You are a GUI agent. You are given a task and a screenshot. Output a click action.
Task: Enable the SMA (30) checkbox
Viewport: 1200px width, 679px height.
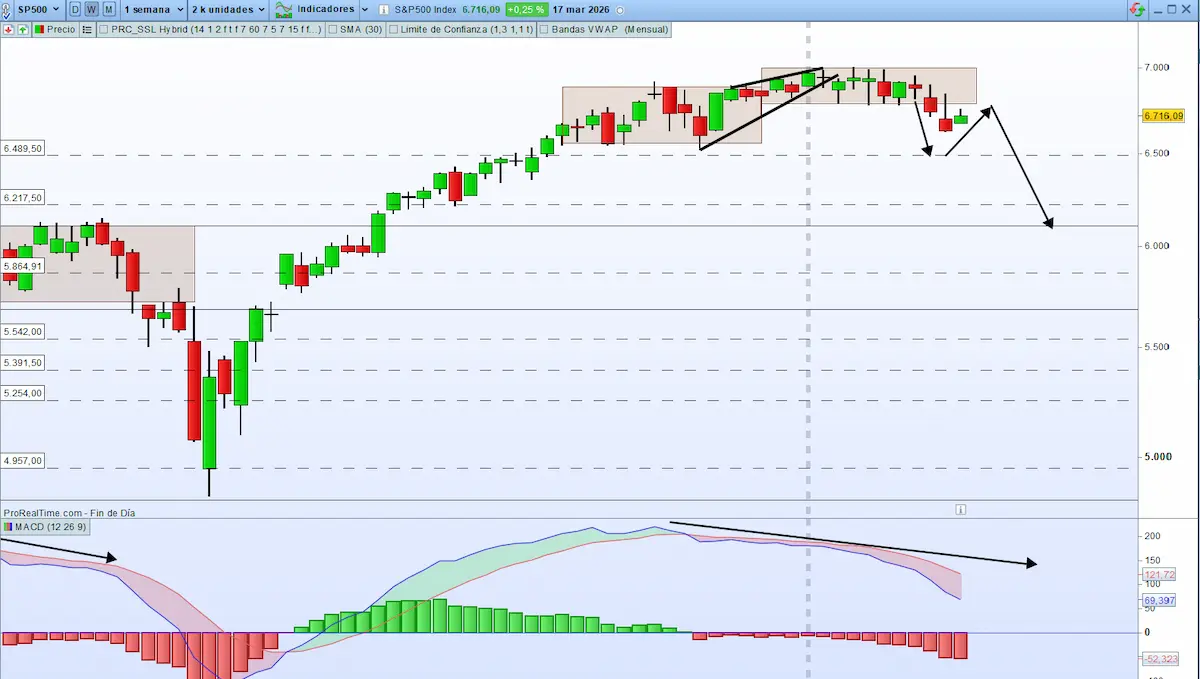click(332, 29)
